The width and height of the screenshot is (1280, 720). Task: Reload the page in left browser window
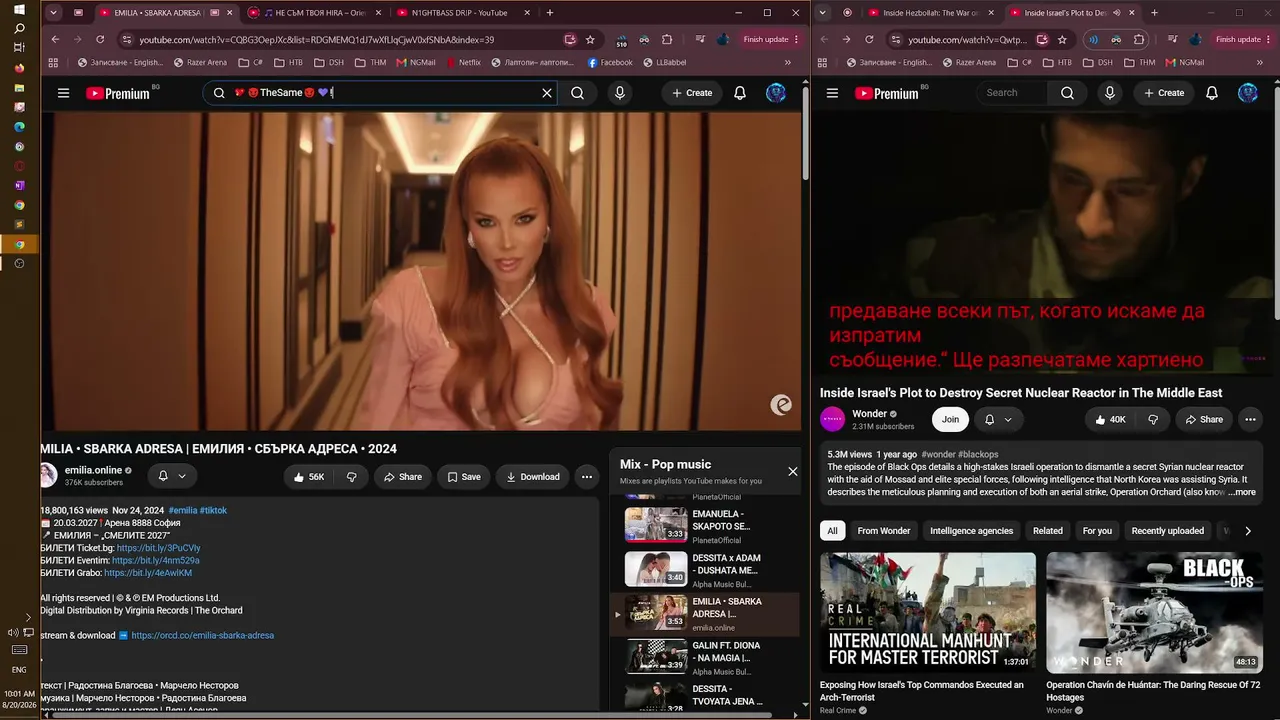100,39
